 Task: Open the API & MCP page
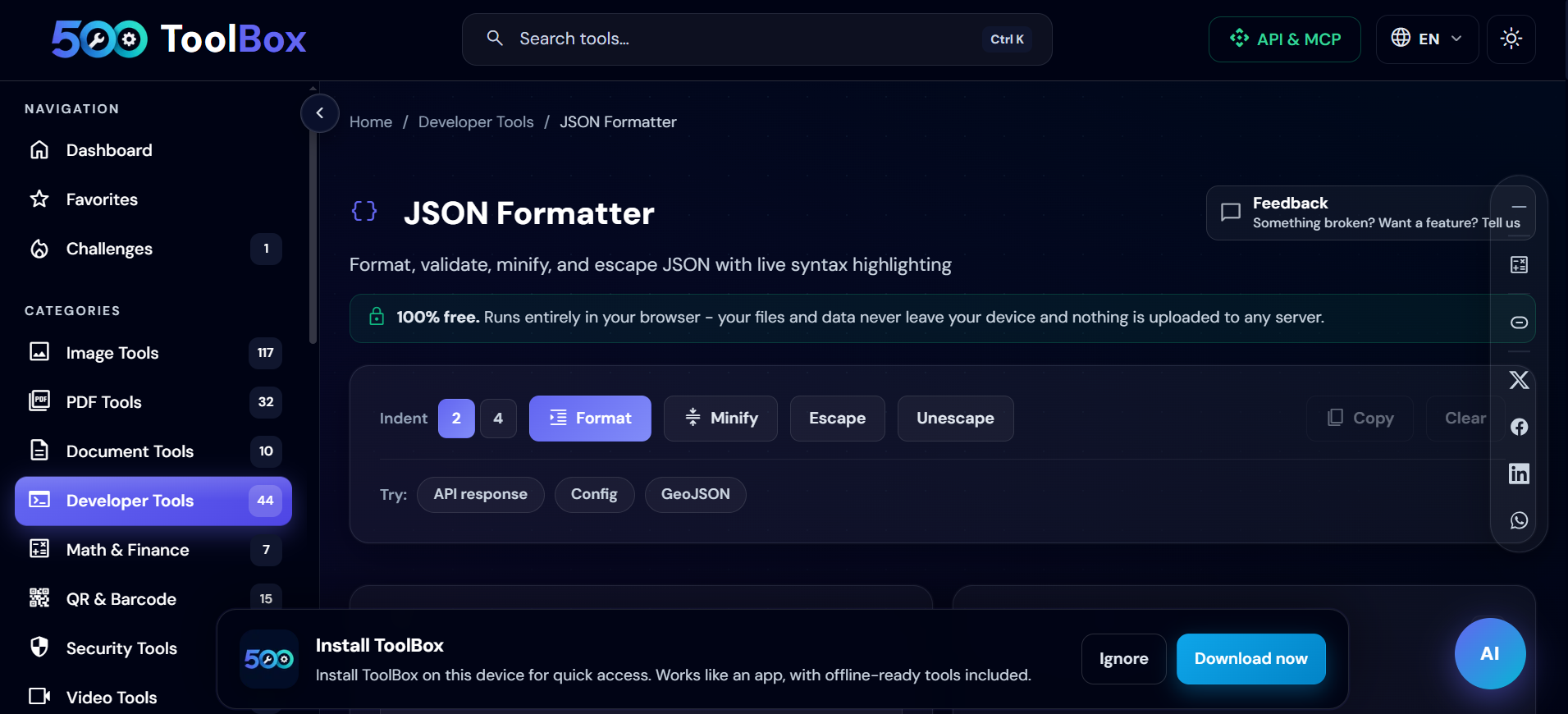[1284, 39]
